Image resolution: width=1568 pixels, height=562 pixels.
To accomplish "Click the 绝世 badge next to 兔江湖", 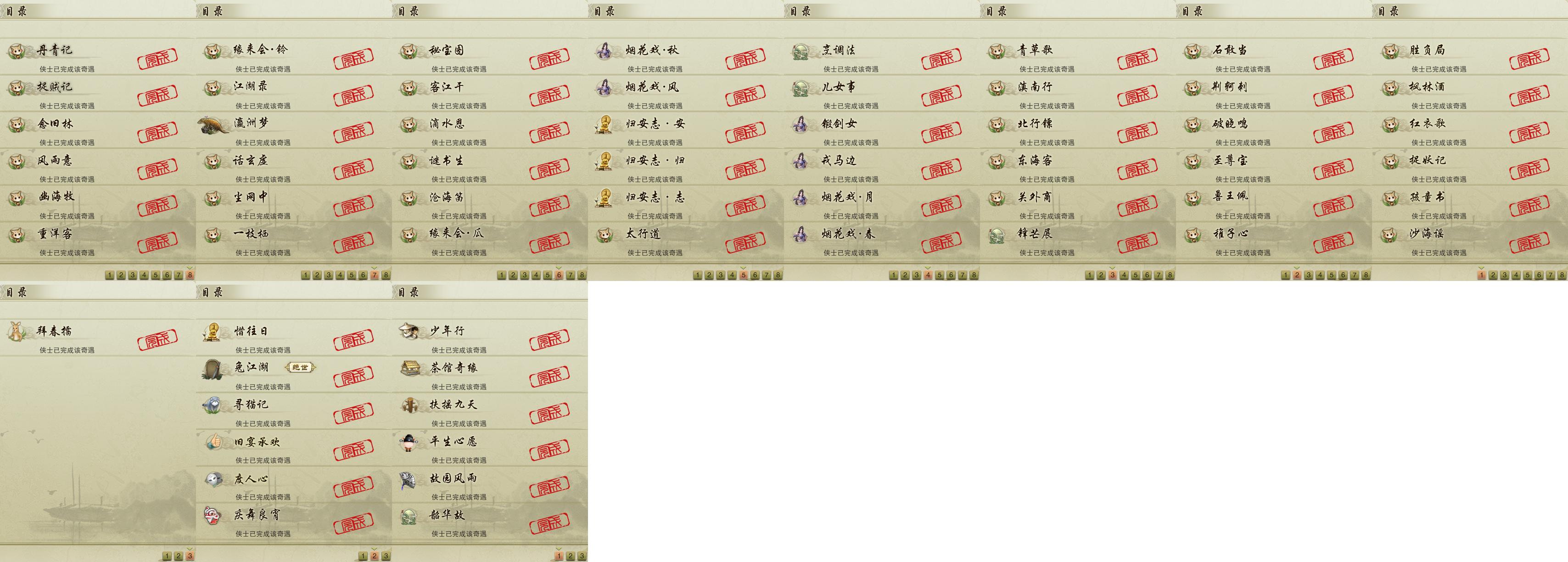I will 301,367.
